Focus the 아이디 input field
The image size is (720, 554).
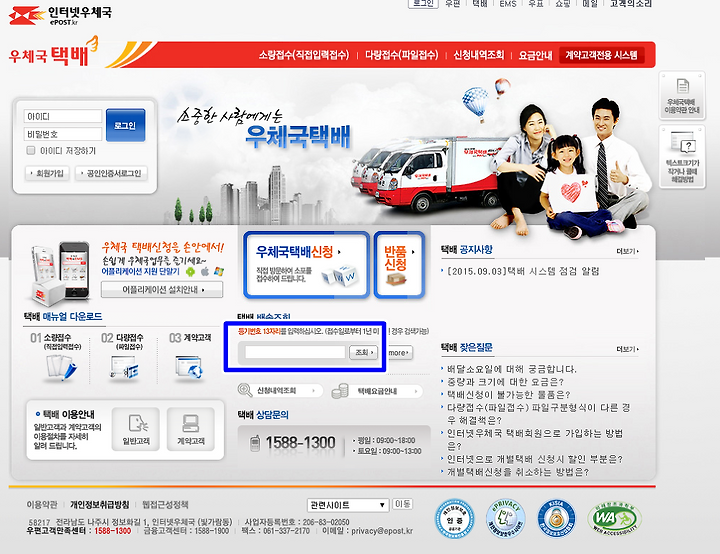[62, 116]
